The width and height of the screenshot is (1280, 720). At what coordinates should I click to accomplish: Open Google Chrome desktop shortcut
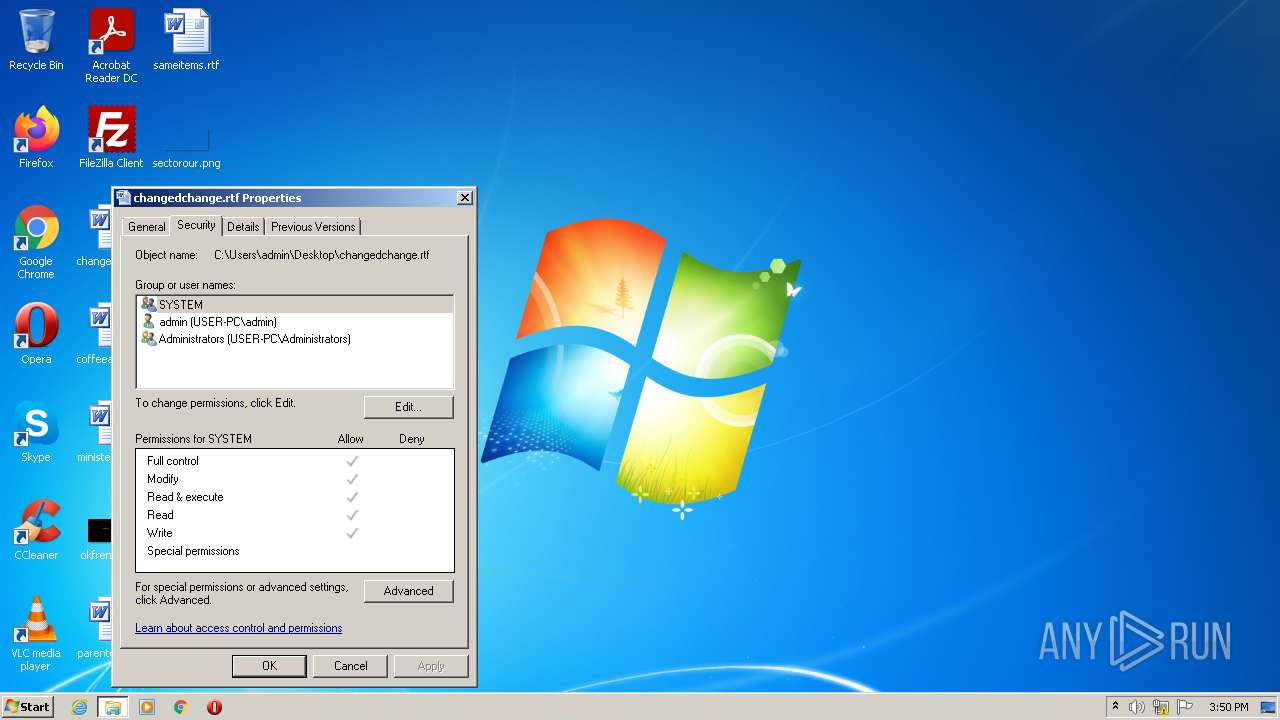[x=36, y=242]
